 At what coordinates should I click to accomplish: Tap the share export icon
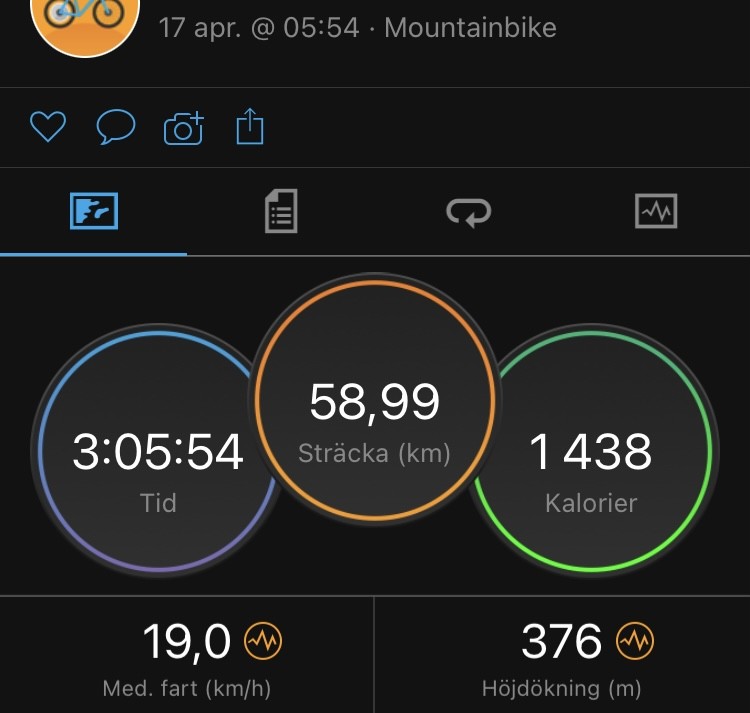click(x=249, y=127)
